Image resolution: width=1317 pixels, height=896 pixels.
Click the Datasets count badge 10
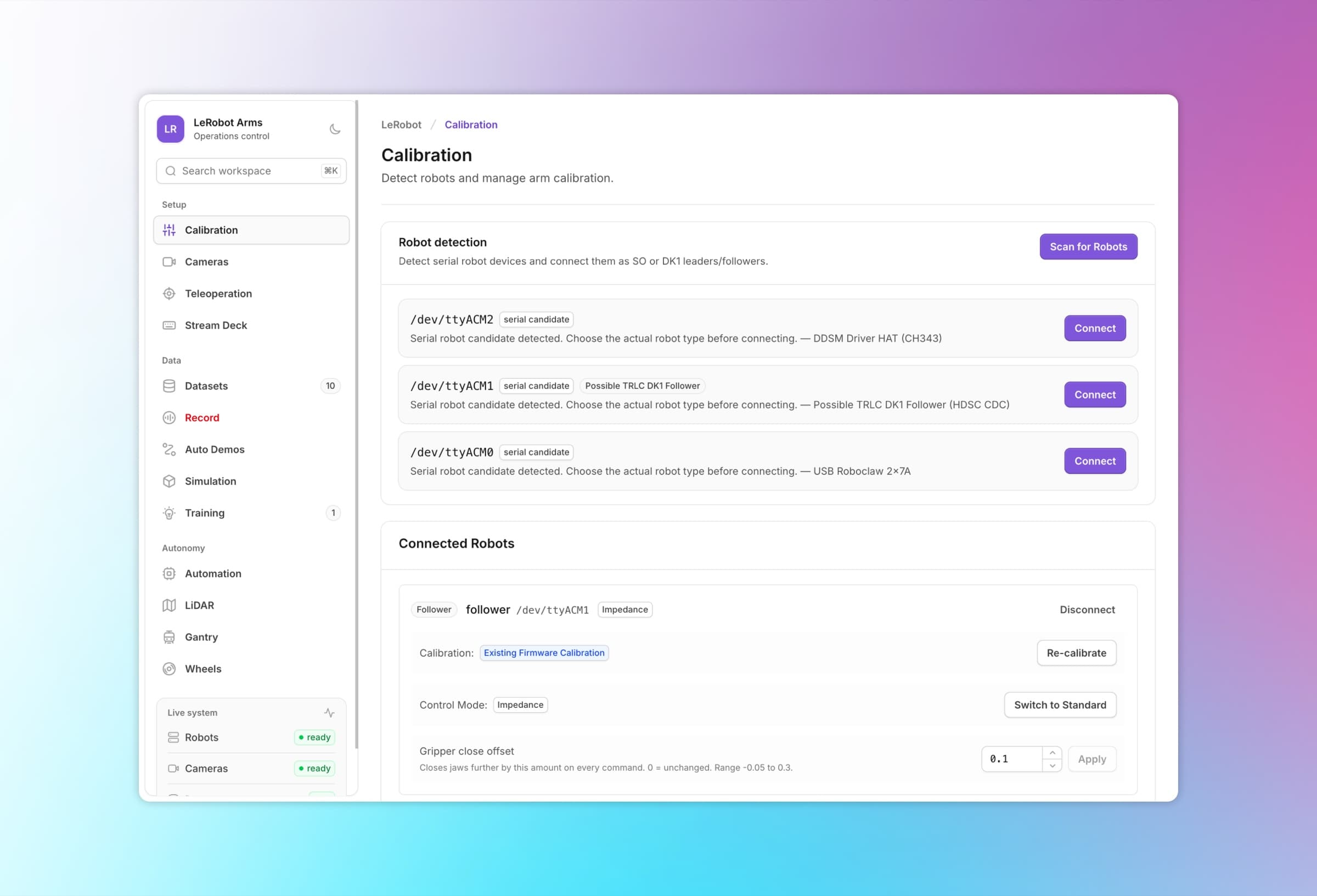pyautogui.click(x=330, y=386)
